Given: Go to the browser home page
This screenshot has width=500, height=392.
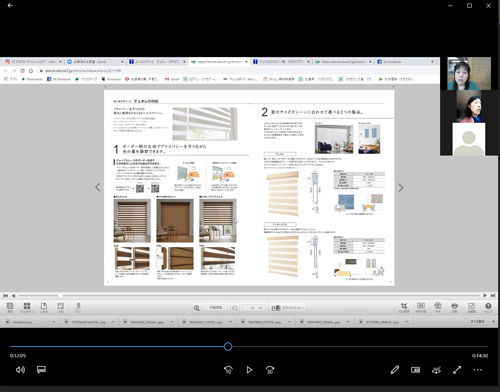Looking at the screenshot, I should coord(31,71).
